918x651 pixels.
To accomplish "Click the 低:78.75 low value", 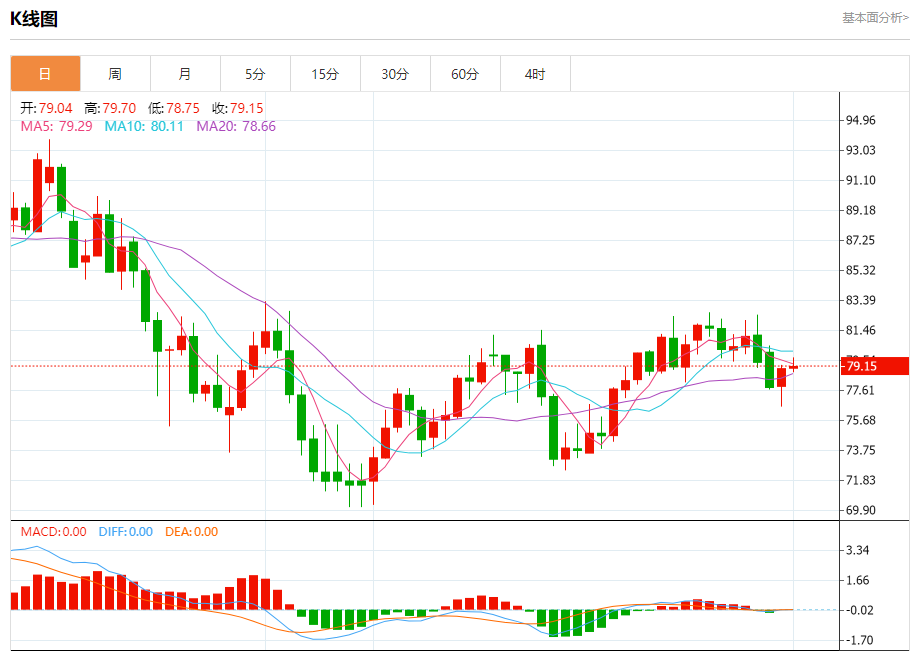I will pyautogui.click(x=174, y=108).
